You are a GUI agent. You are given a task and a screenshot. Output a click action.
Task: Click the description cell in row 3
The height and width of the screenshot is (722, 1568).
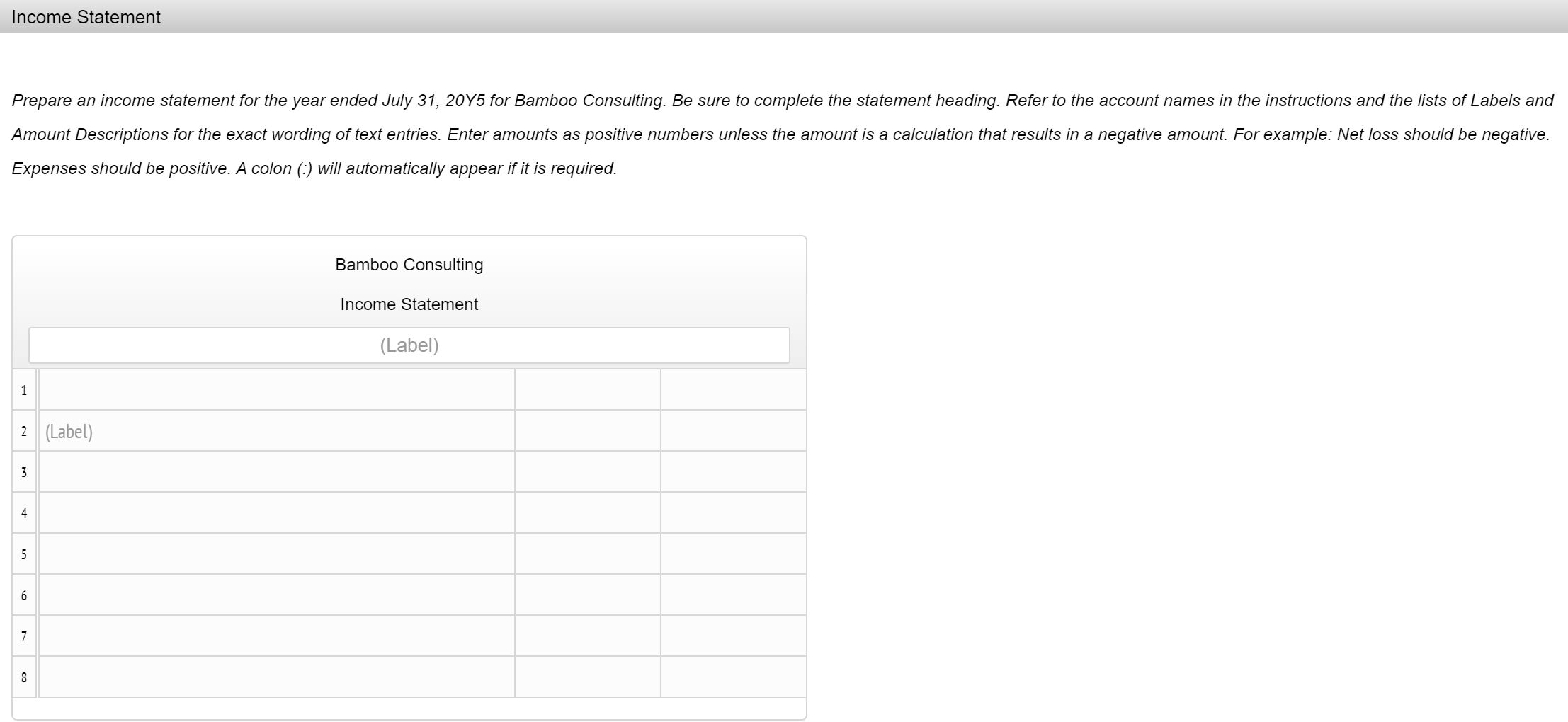pyautogui.click(x=276, y=471)
